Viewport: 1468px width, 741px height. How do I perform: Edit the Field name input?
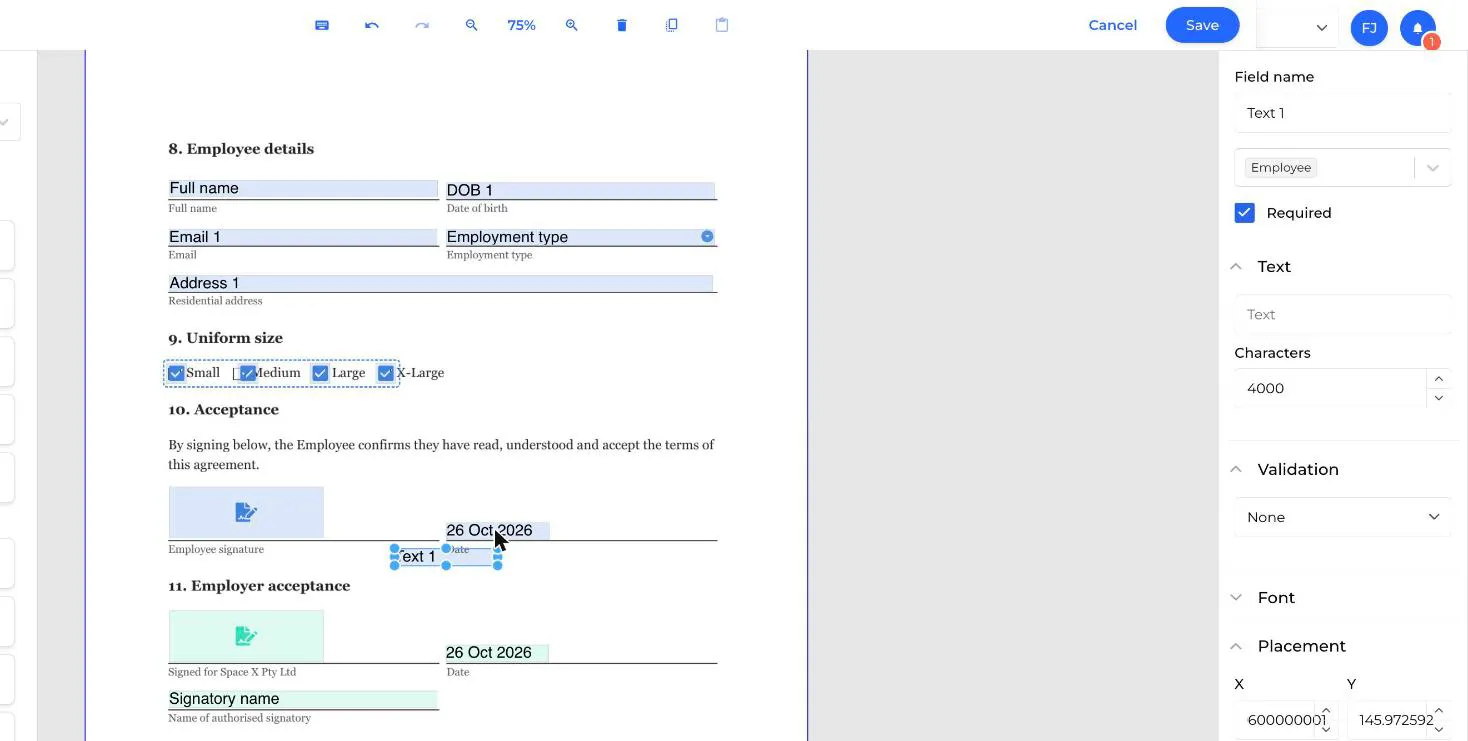(x=1342, y=113)
